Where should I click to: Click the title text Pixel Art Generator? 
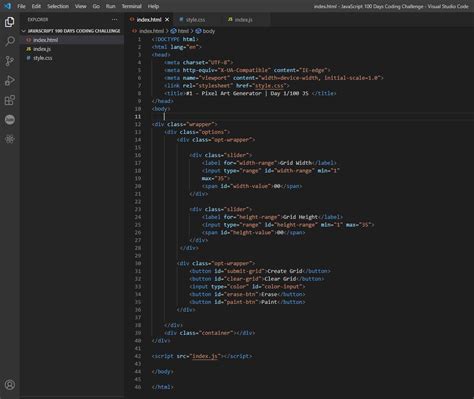click(x=231, y=93)
